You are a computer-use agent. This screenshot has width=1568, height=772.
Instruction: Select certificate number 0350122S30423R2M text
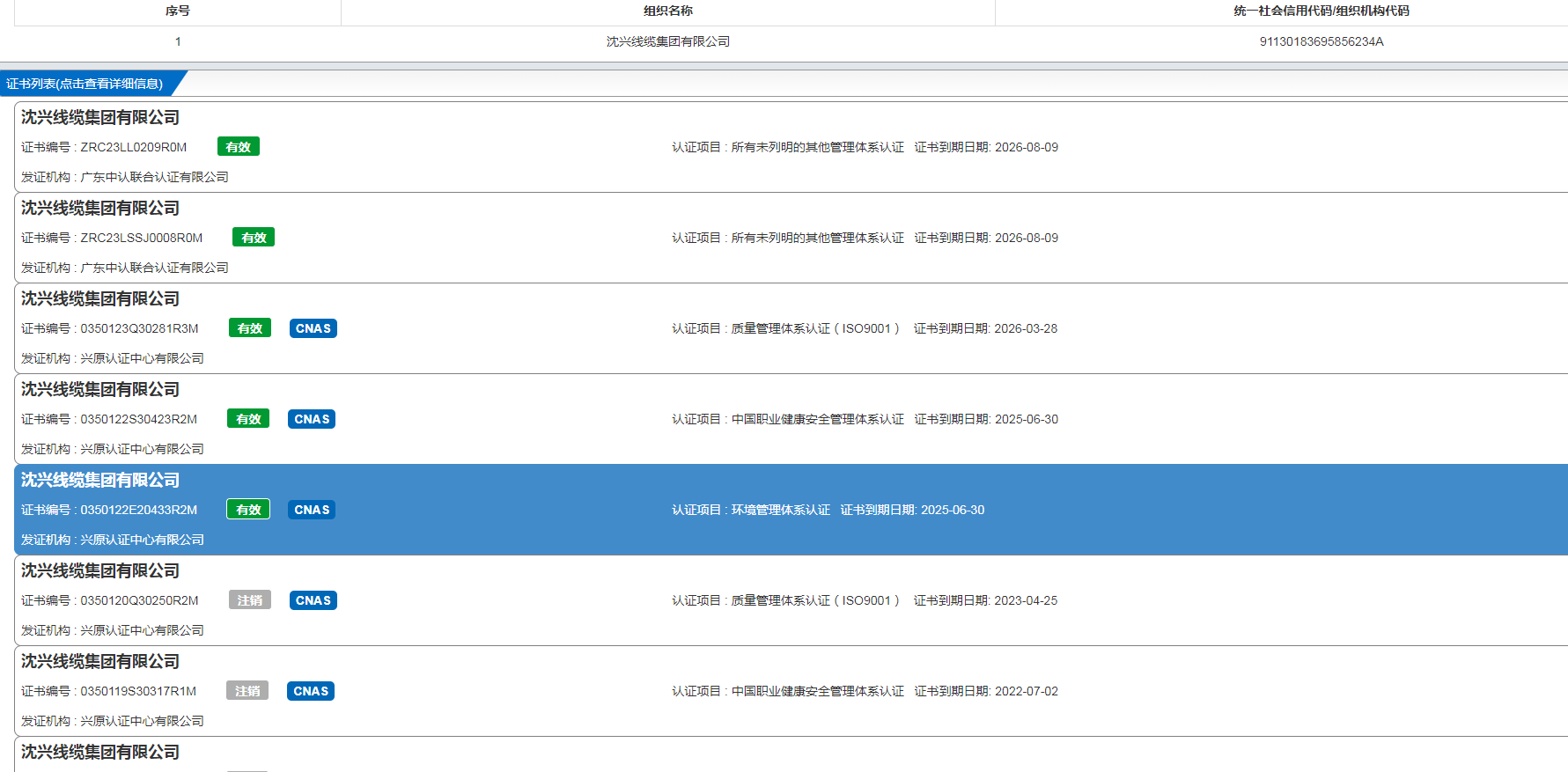(x=139, y=419)
